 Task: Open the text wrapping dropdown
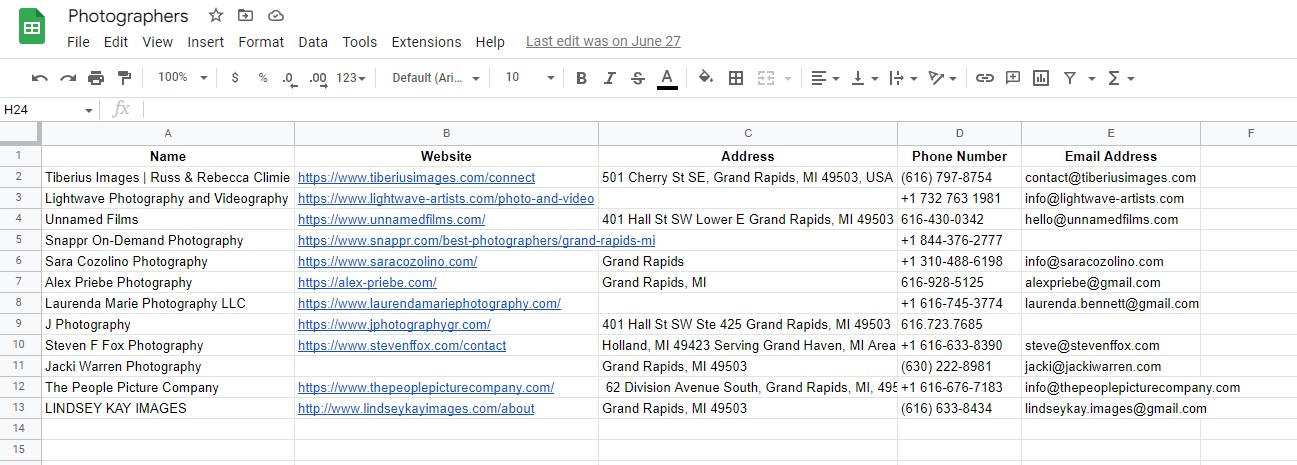903,78
